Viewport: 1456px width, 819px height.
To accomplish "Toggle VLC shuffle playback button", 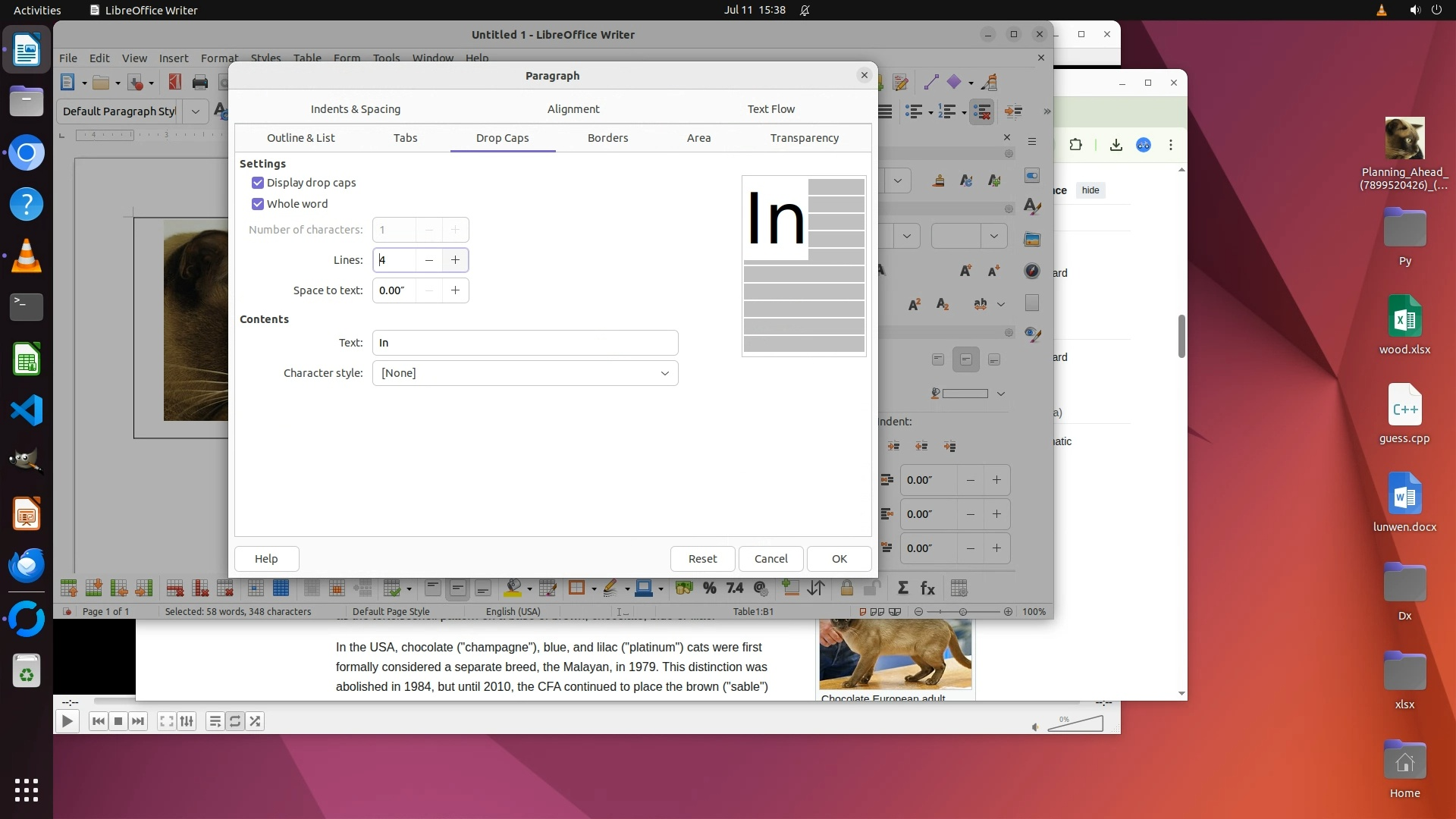I will pos(256,721).
